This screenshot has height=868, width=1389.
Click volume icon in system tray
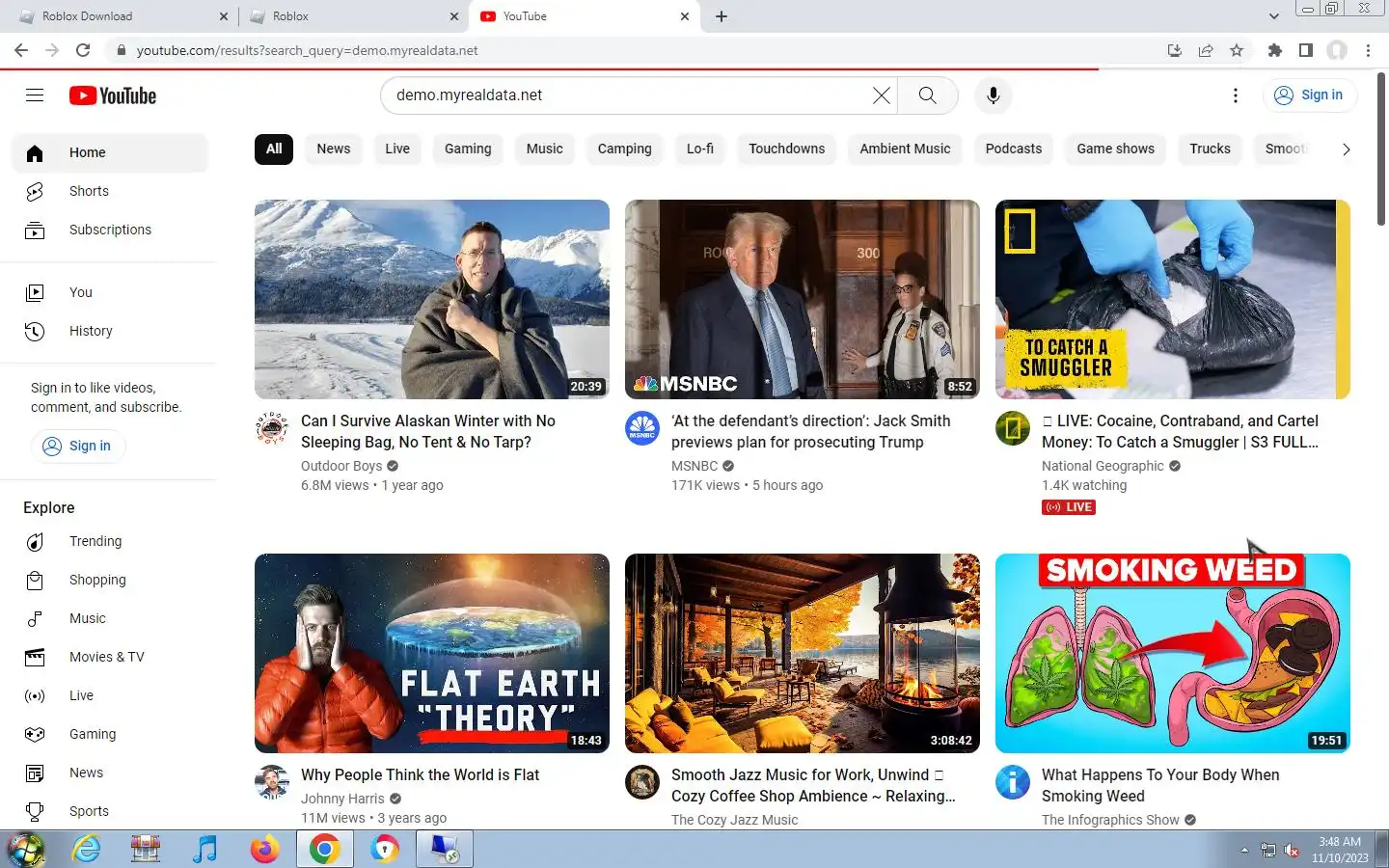click(1292, 851)
